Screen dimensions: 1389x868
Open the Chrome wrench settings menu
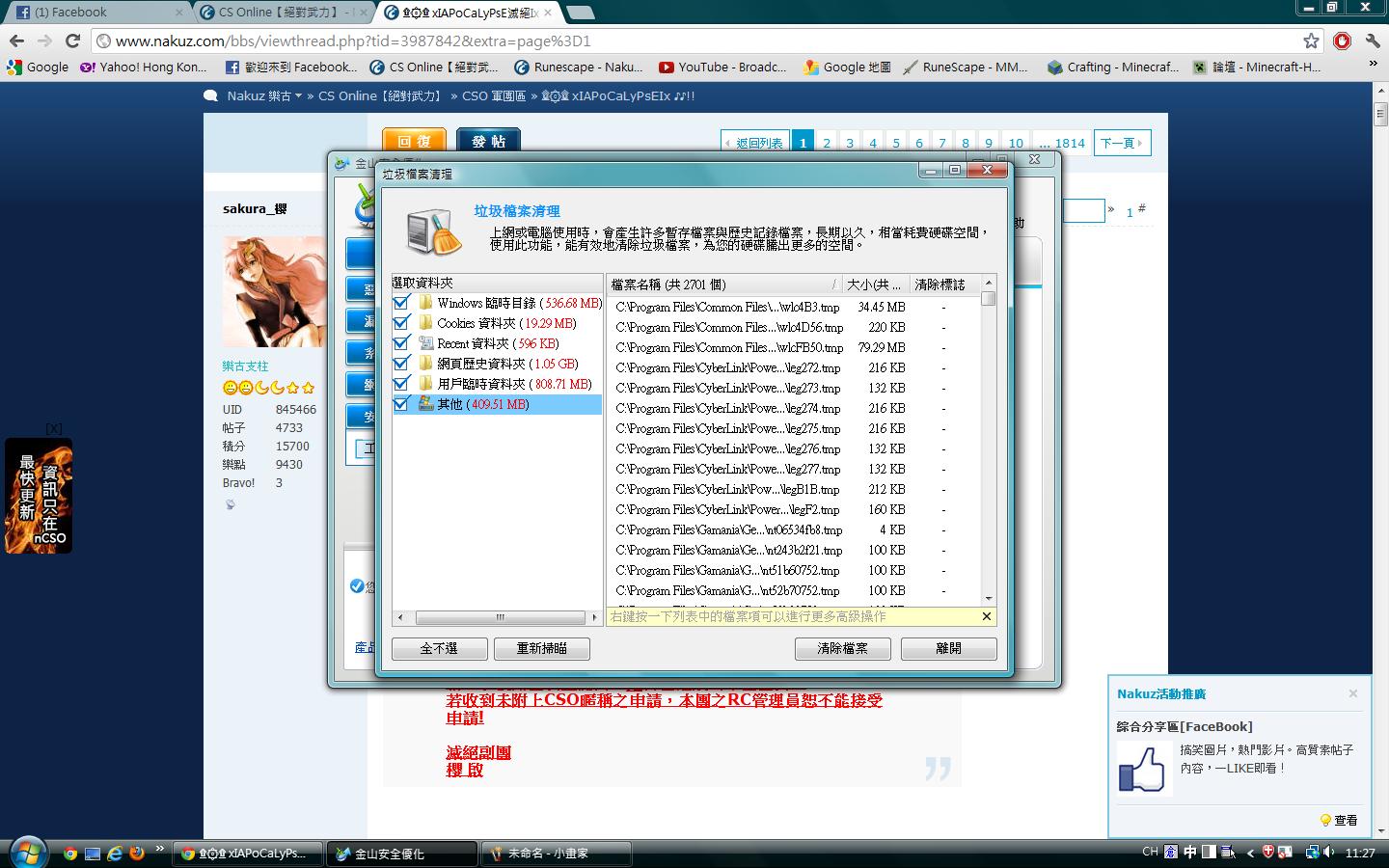point(1372,41)
